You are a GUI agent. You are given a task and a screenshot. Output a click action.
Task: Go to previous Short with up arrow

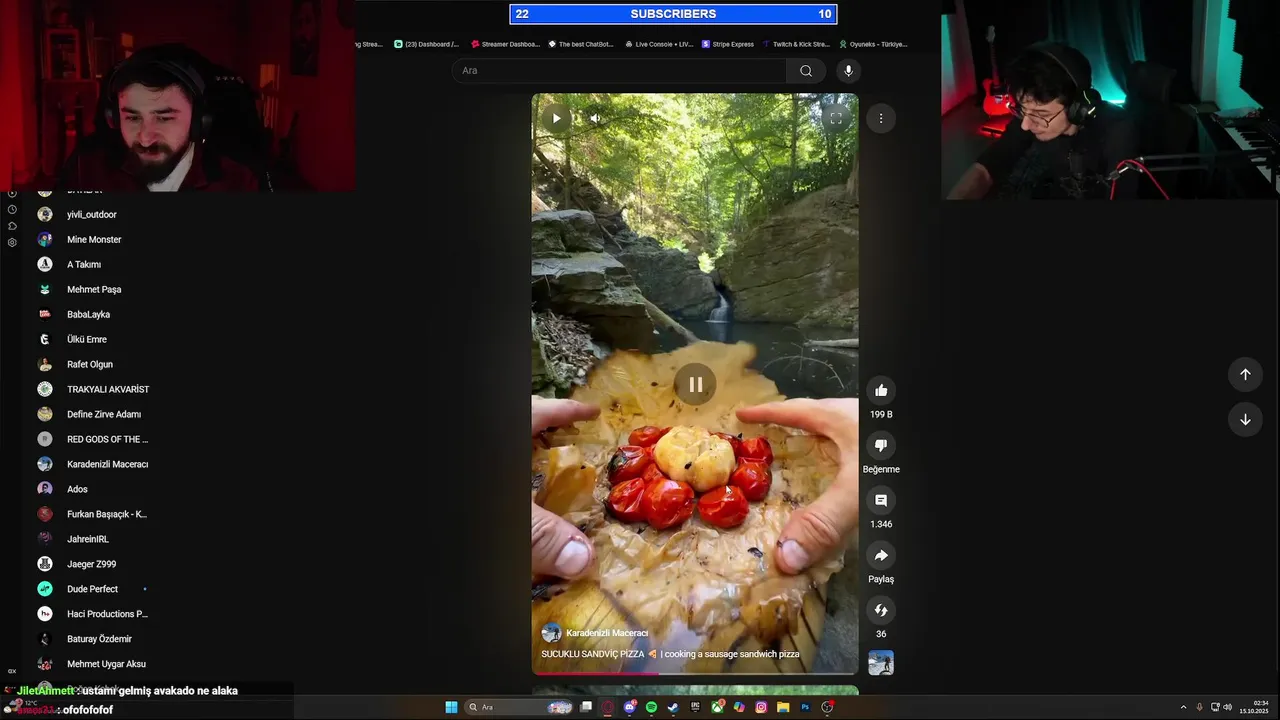click(1245, 374)
